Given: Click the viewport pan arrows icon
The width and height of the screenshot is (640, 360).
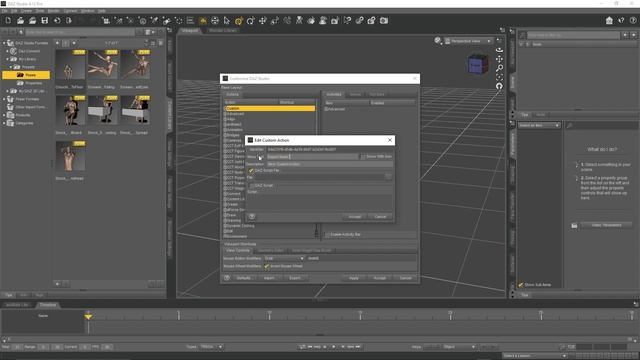Looking at the screenshot, I should [x=499, y=59].
